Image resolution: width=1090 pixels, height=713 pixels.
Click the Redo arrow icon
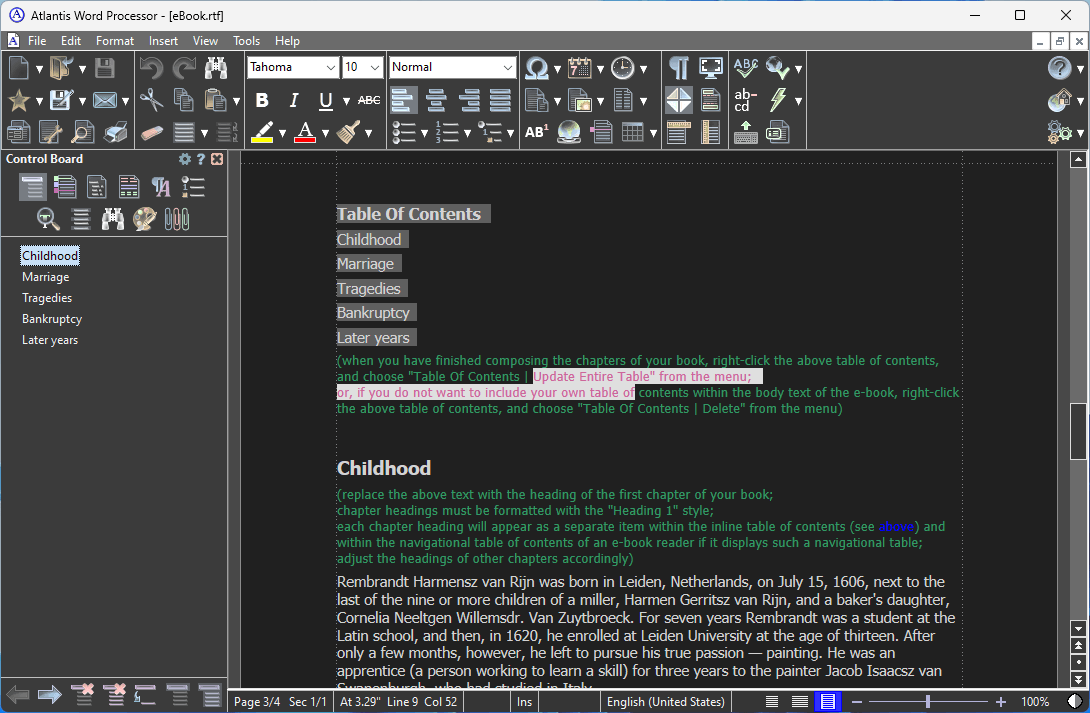tap(184, 68)
